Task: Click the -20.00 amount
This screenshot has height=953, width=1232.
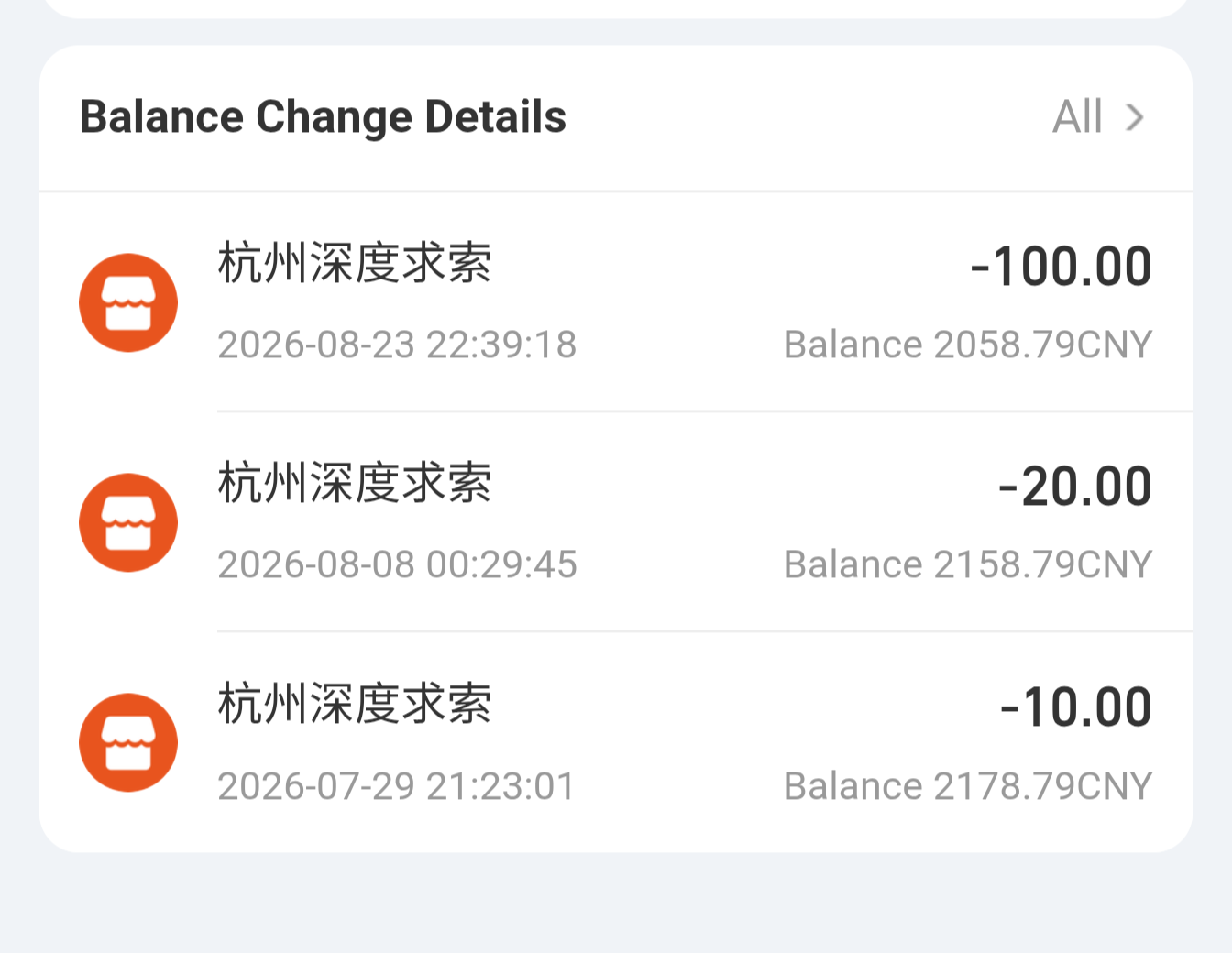Action: click(x=1075, y=487)
